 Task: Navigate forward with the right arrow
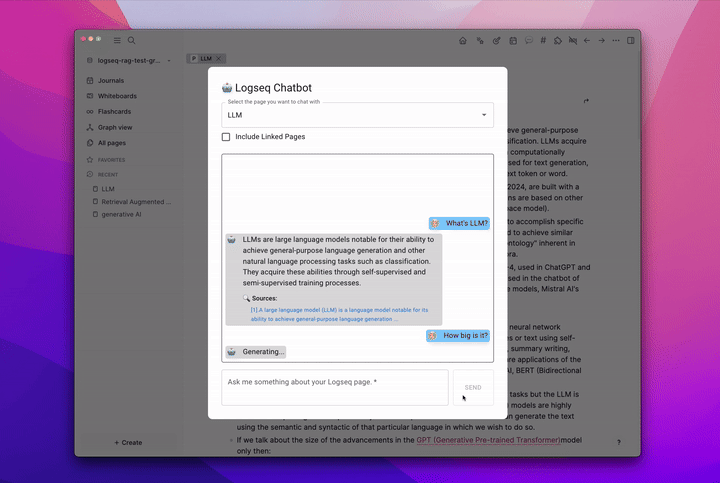click(x=602, y=40)
